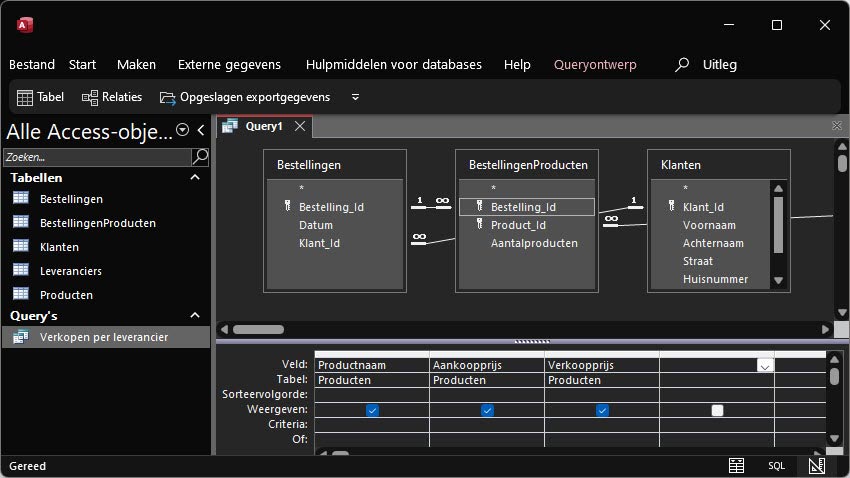The width and height of the screenshot is (850, 478).
Task: Open Opgeslagen exportgegevens
Action: click(245, 98)
